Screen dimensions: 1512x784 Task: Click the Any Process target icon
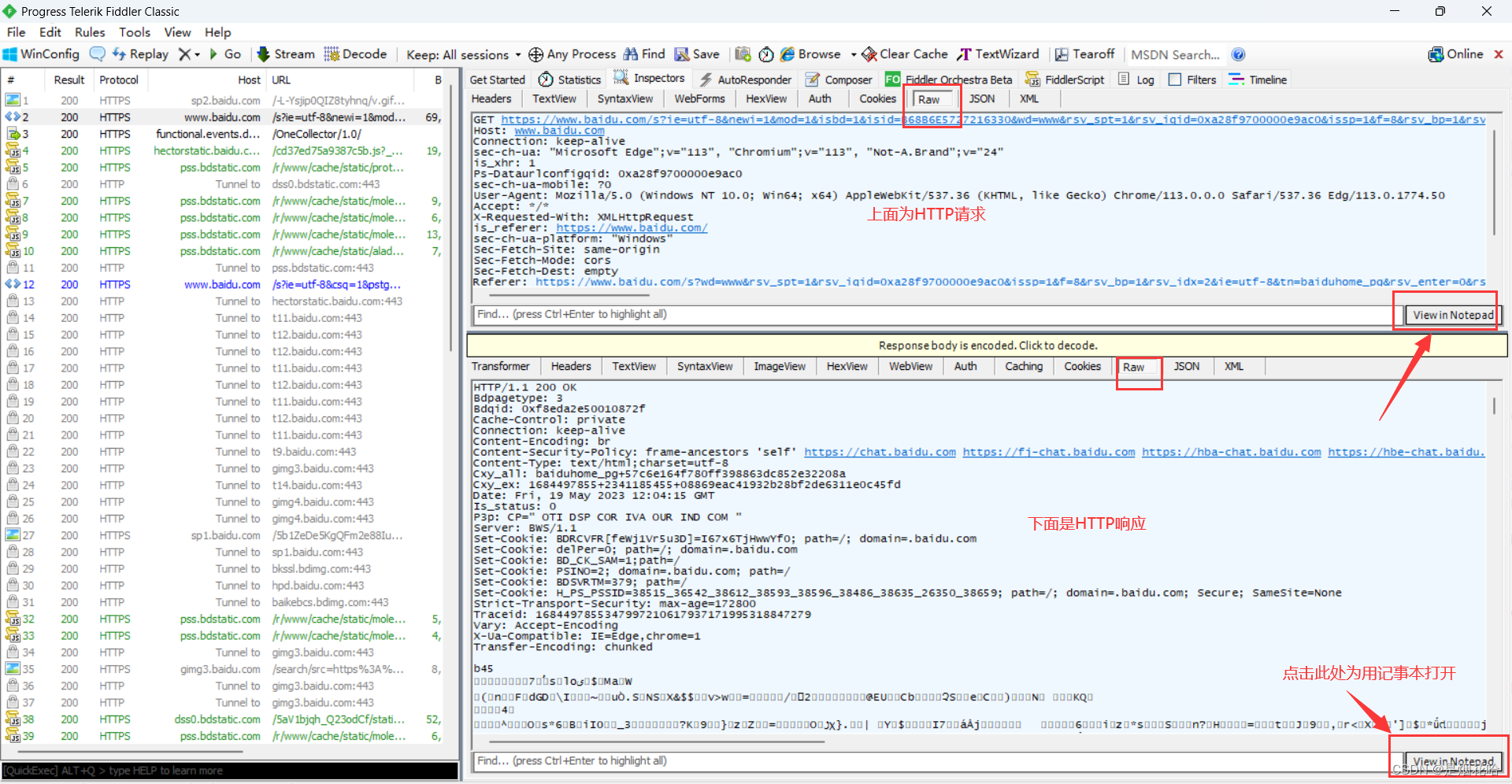535,54
